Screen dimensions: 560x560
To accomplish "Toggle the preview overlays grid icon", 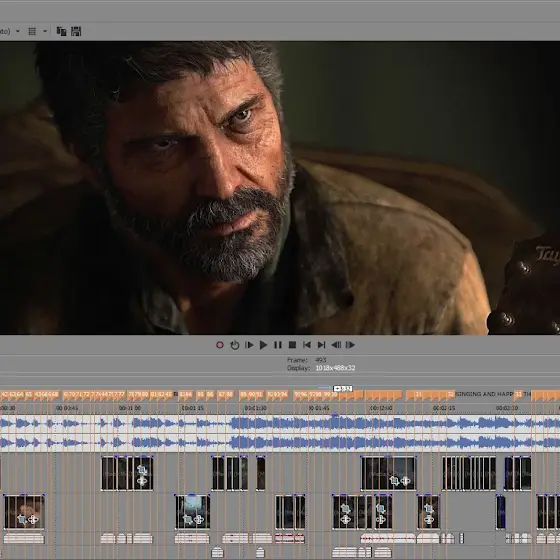I will 32,31.
